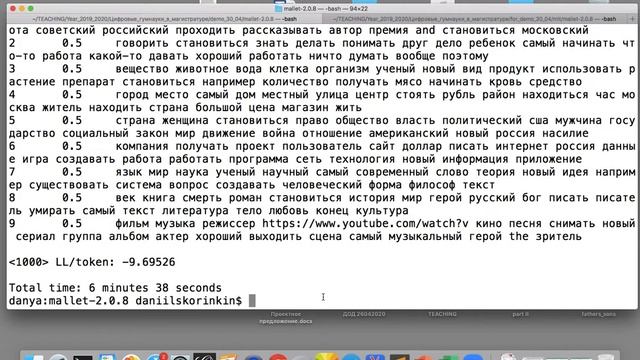Close the Terminal window with red button

pyautogui.click(x=13, y=8)
